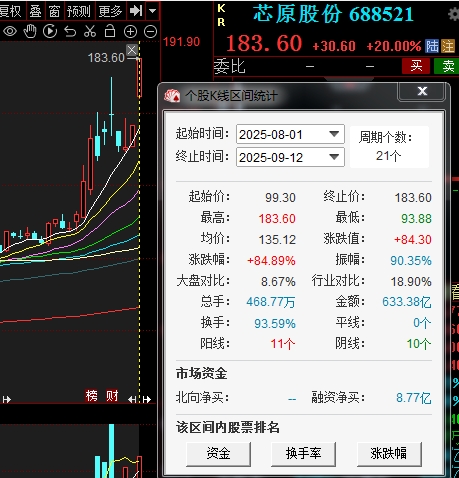Open the toolbar overflow dropdown arrow

[x=152, y=11]
